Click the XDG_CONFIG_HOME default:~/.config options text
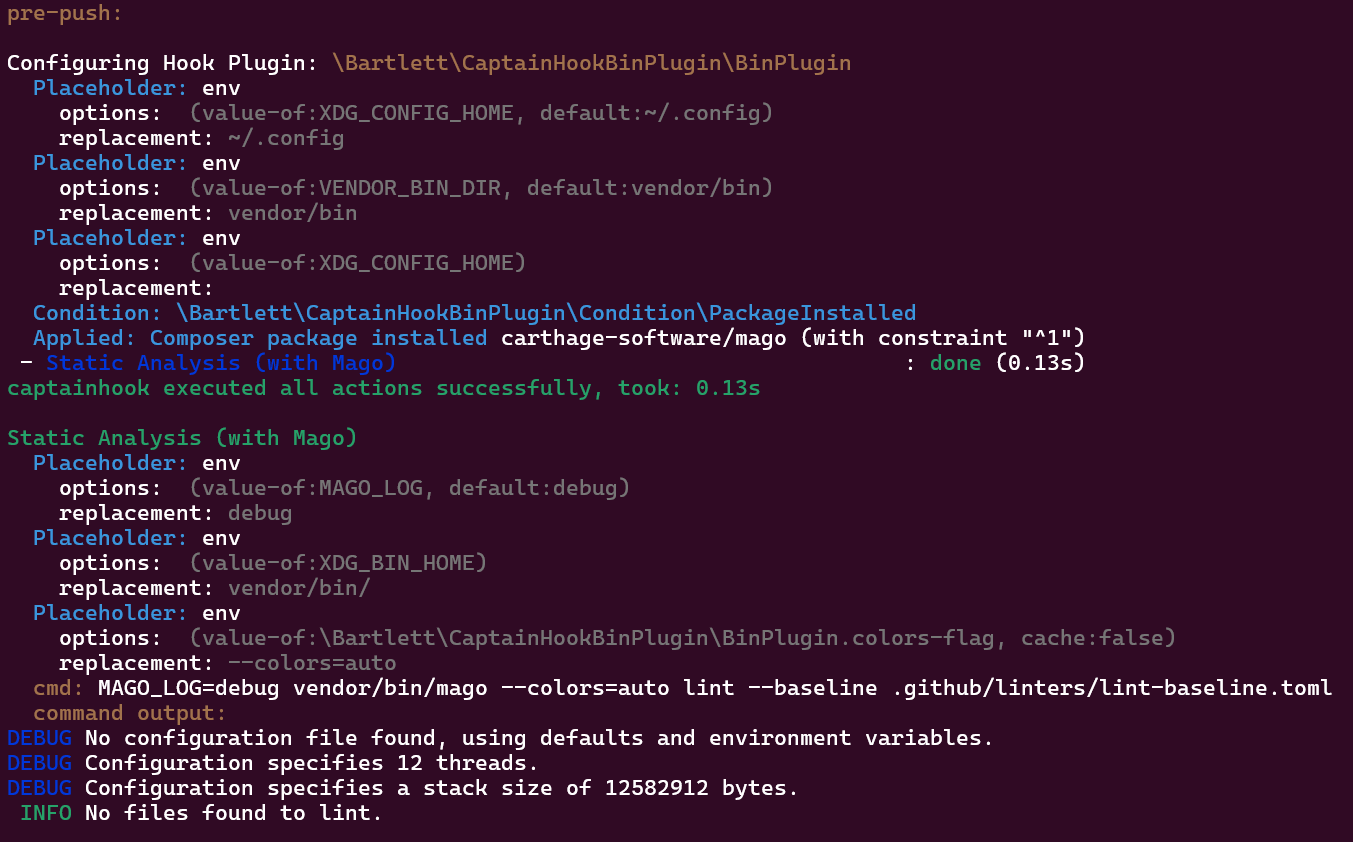Viewport: 1353px width, 842px height. click(480, 113)
